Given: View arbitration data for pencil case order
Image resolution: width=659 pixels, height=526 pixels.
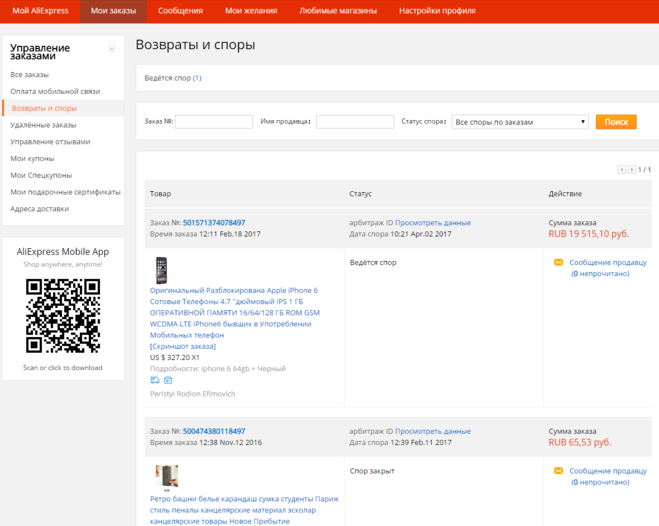Looking at the screenshot, I should (x=433, y=431).
